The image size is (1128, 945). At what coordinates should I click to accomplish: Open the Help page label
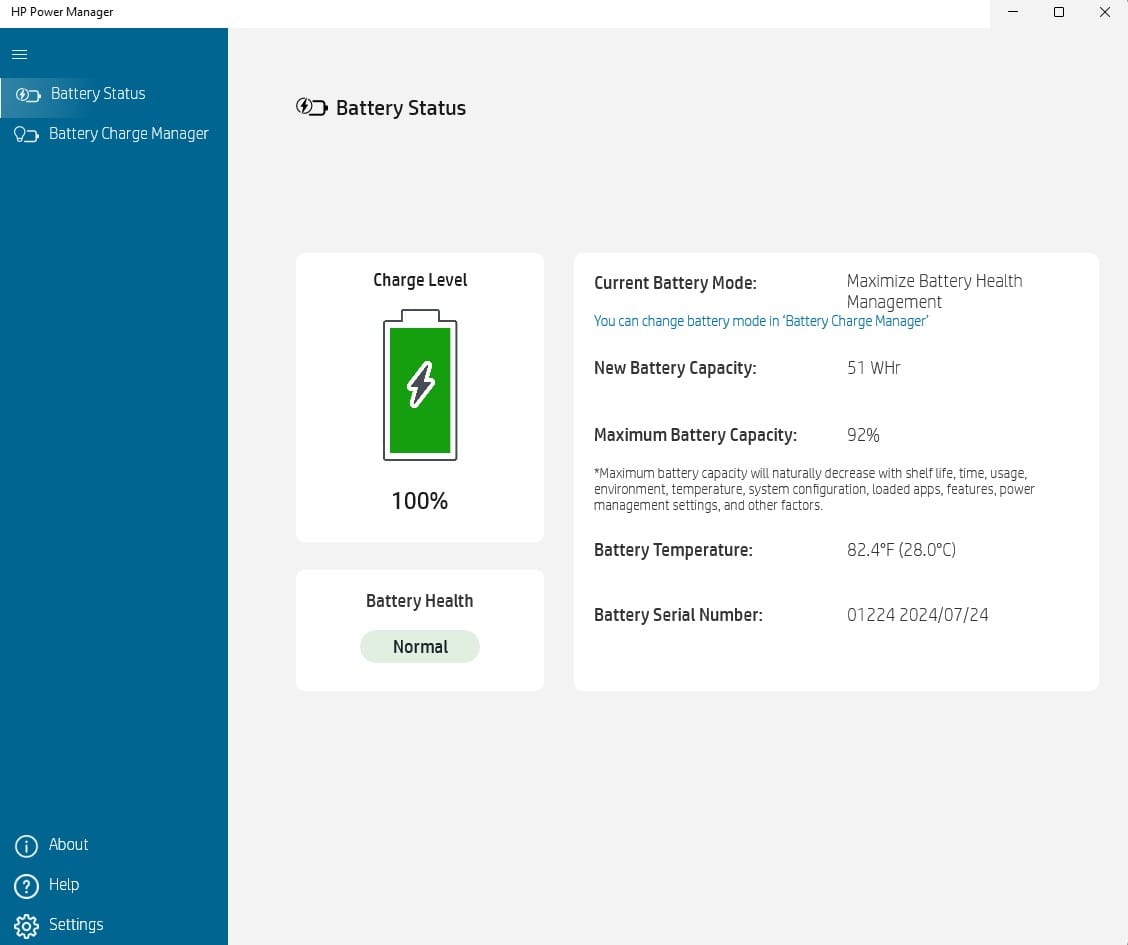coord(64,885)
